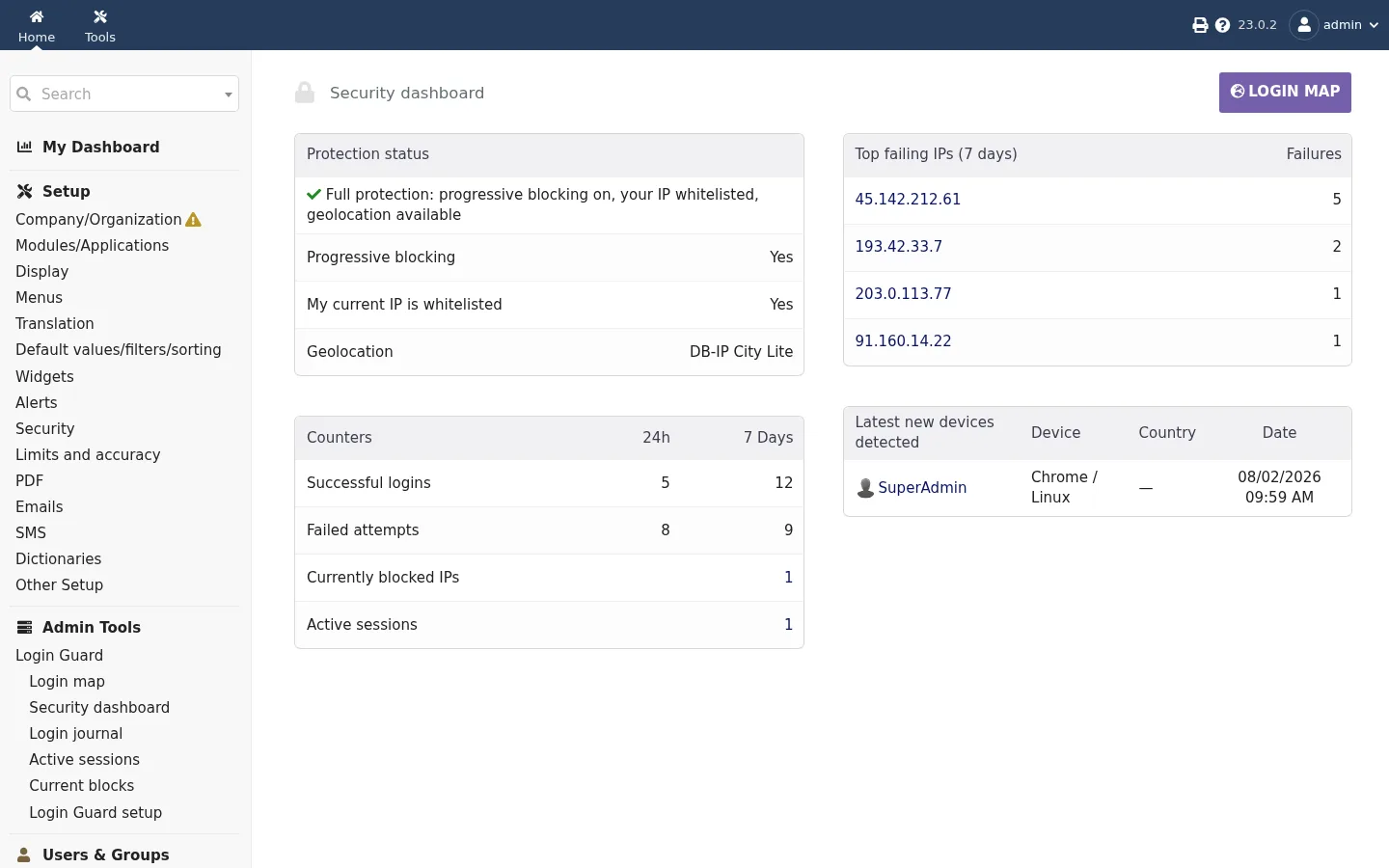Open Users & Groups menu
1389x868 pixels.
106,854
